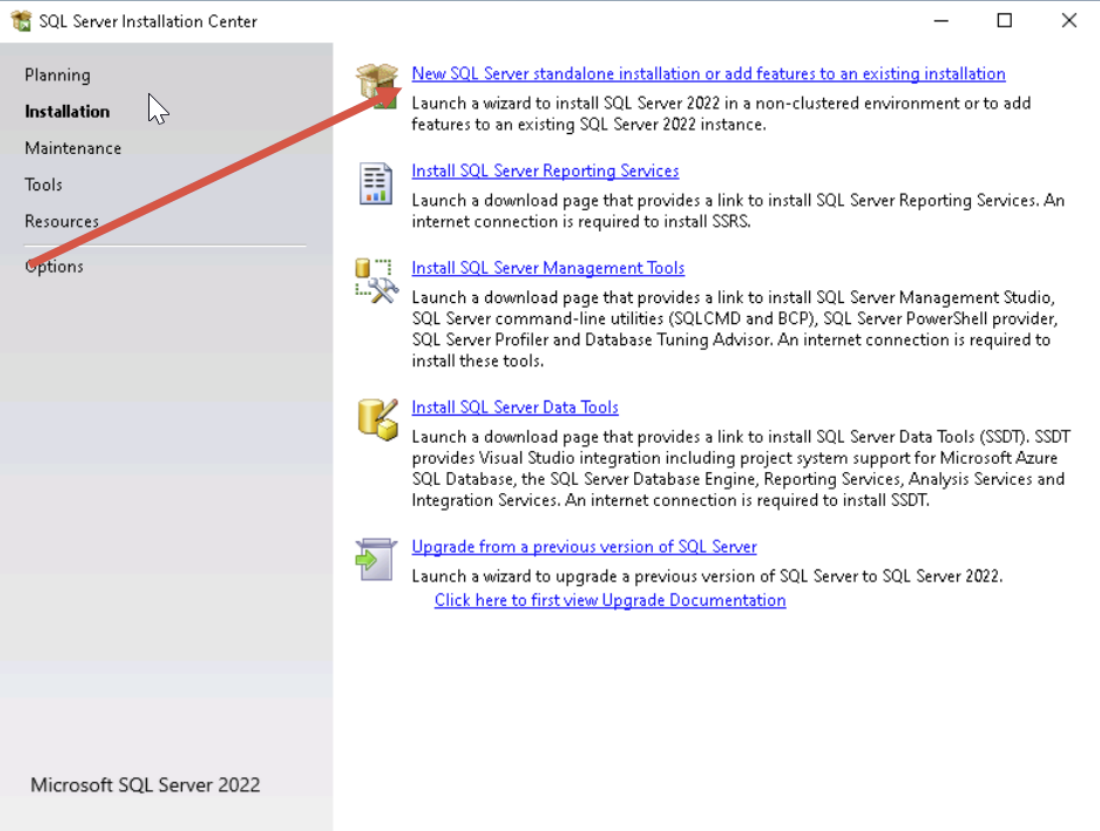Go to the Maintenance section
1100x831 pixels.
(73, 148)
